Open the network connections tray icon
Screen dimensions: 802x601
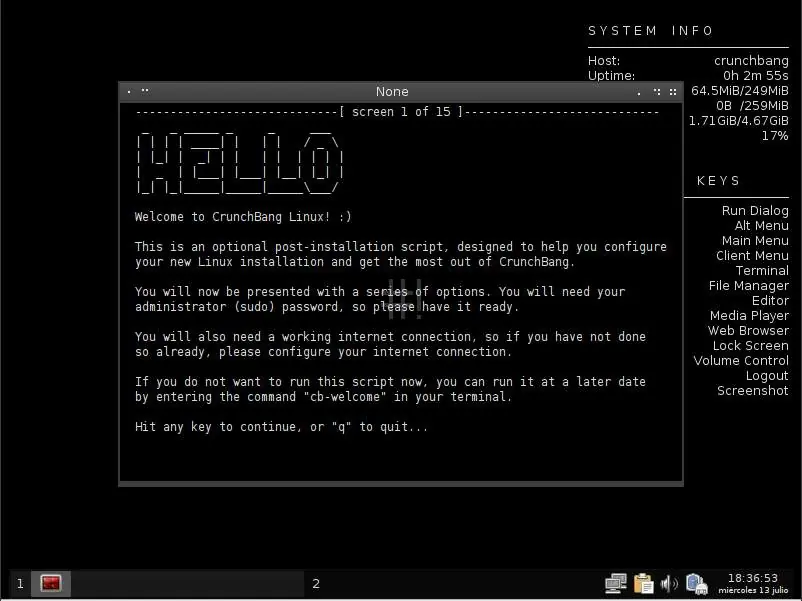tap(615, 583)
